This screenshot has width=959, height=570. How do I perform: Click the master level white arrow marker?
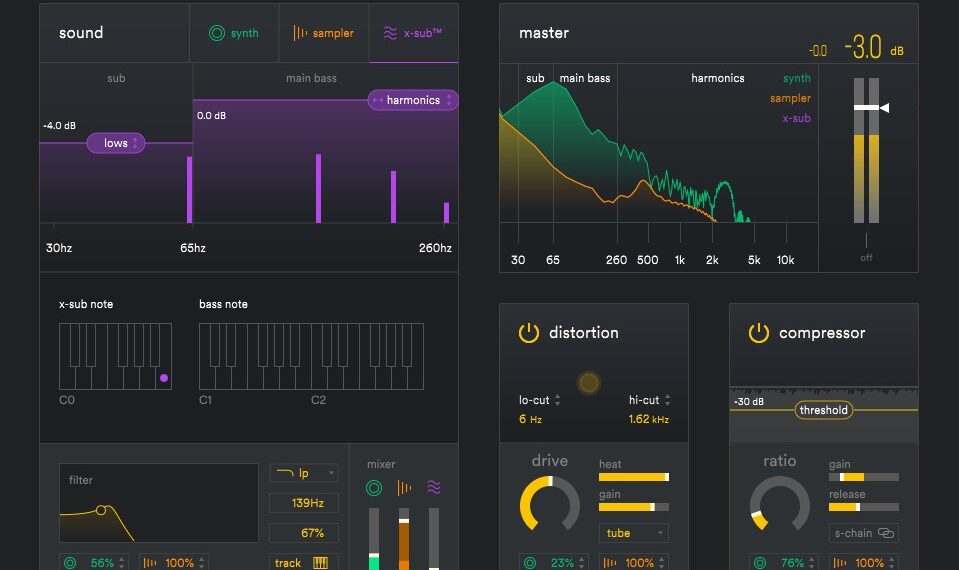pos(884,108)
